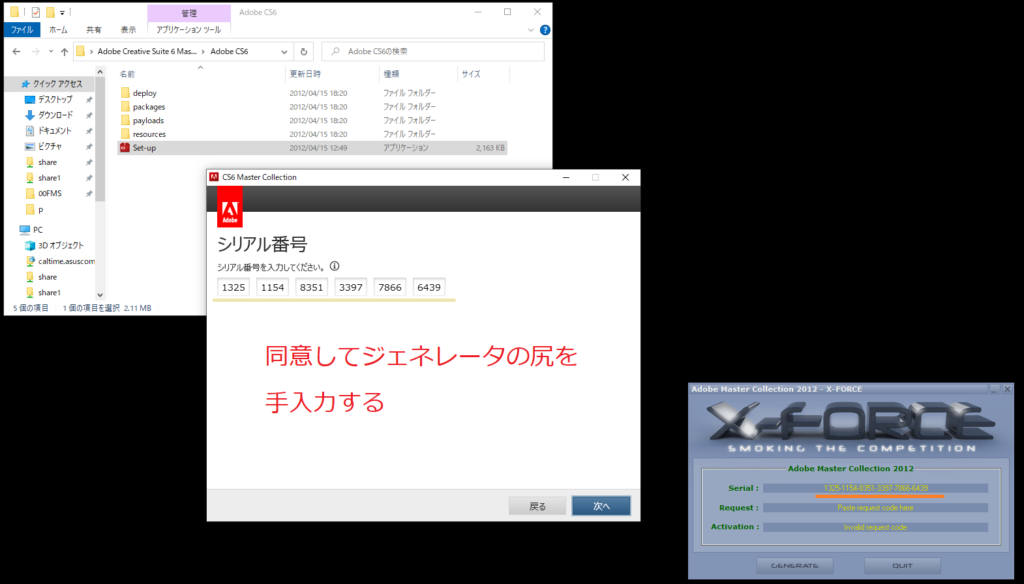
Task: Click the serial number field containing 1154
Action: (272, 287)
